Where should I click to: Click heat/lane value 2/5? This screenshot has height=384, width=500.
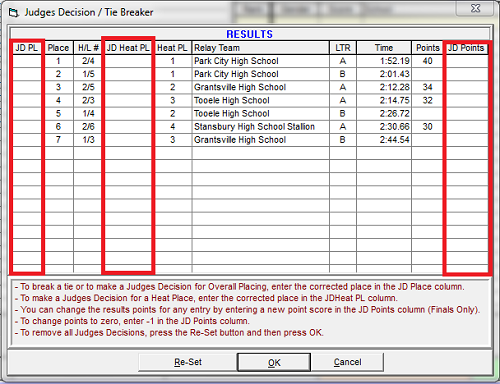pyautogui.click(x=88, y=87)
